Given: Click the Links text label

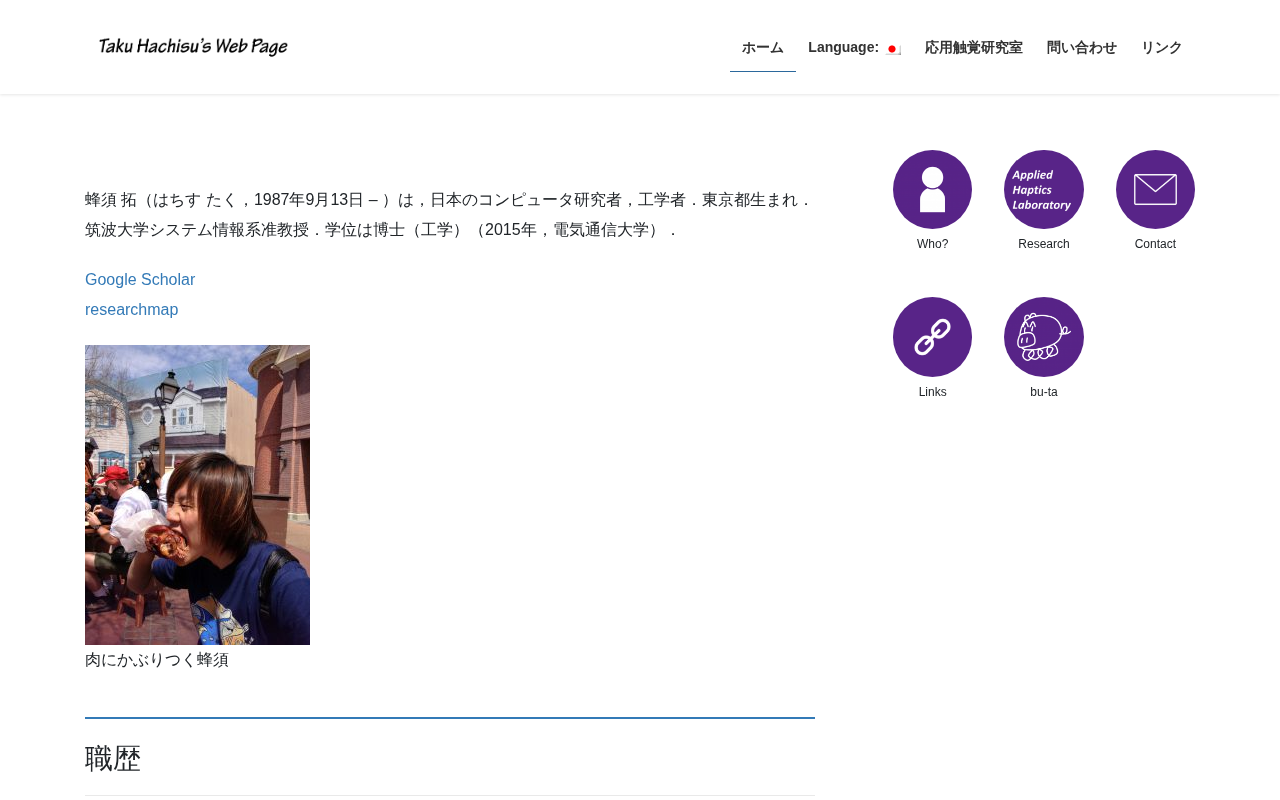Looking at the screenshot, I should (932, 392).
